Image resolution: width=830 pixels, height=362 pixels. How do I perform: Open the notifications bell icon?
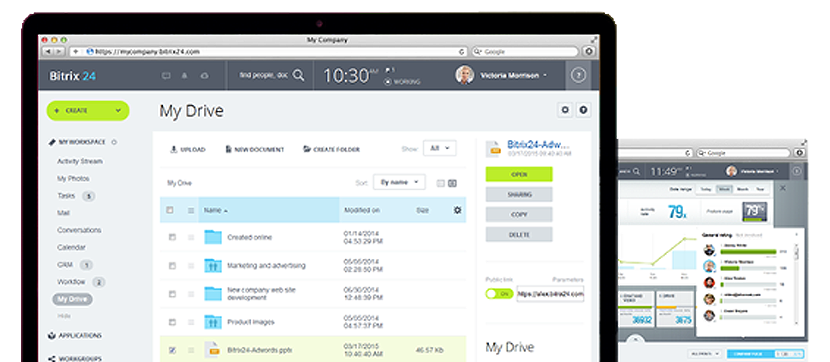click(x=185, y=76)
